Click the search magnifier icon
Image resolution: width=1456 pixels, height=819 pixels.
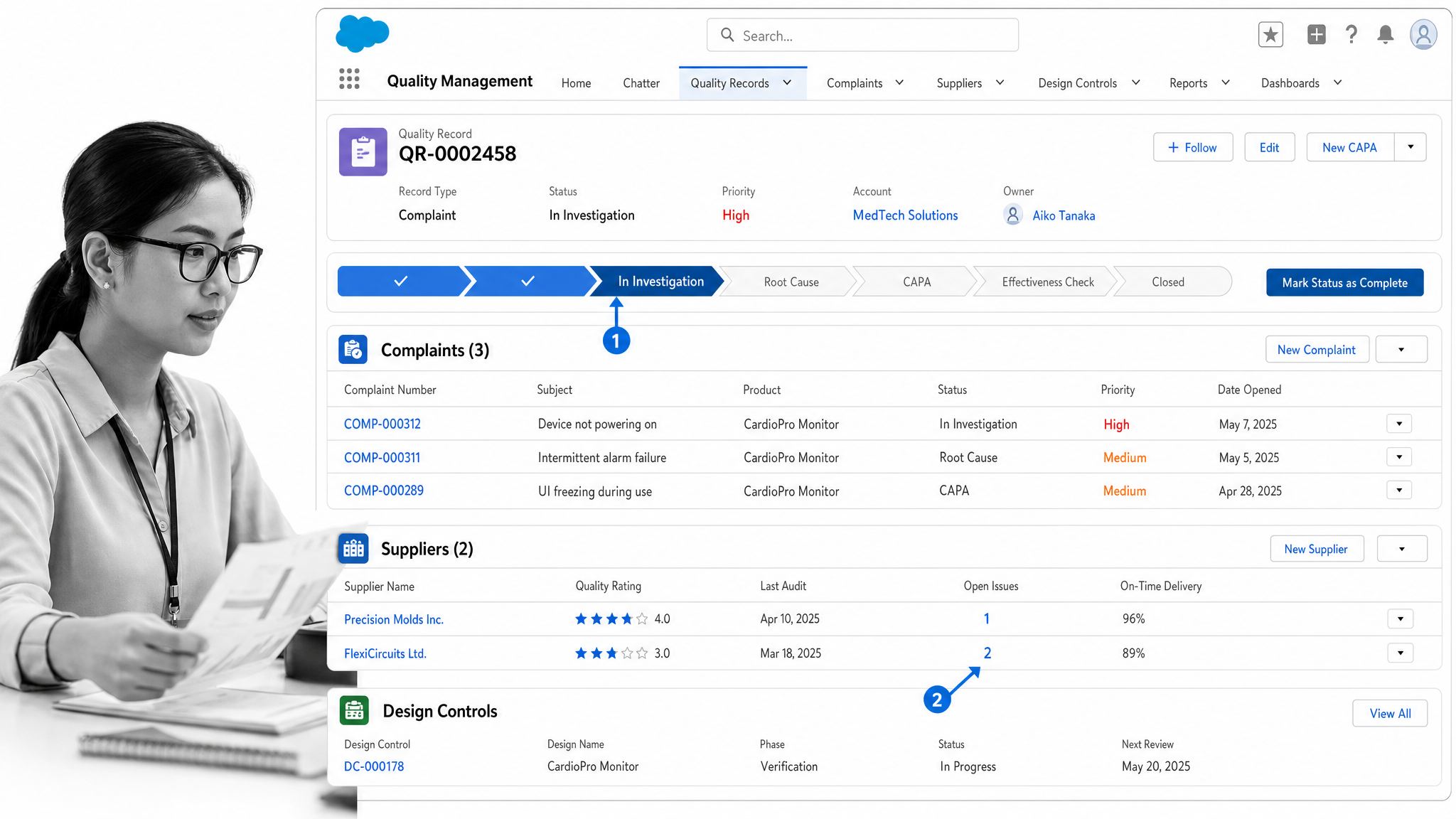pos(727,35)
